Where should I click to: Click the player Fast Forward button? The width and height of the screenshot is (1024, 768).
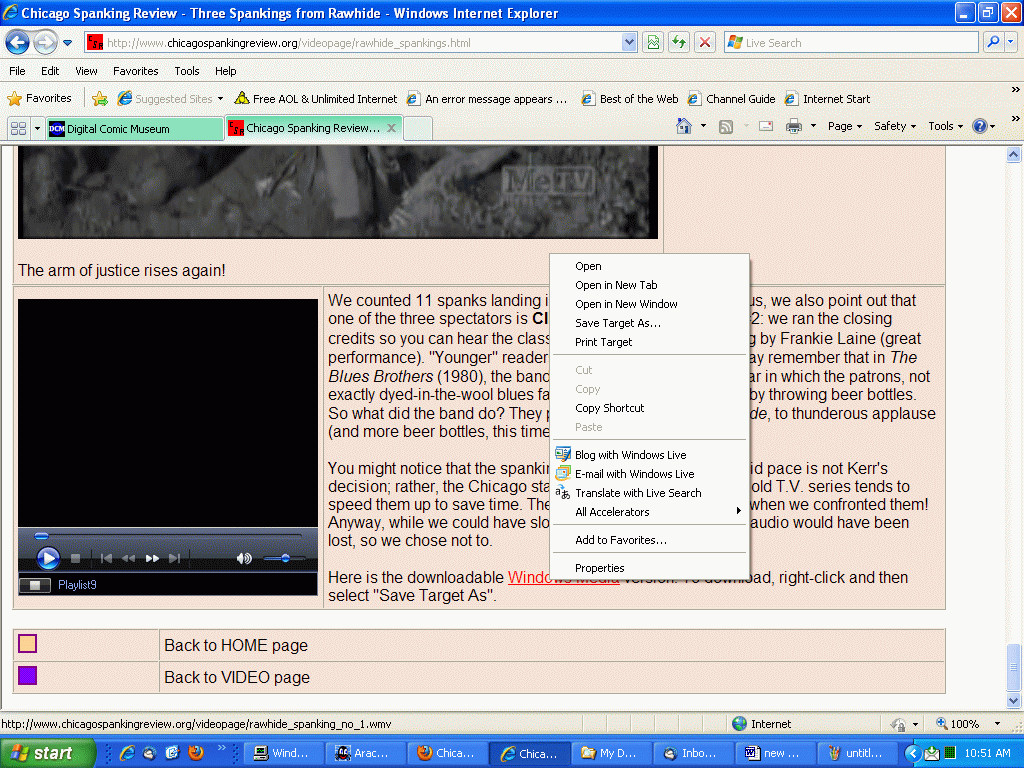tap(152, 558)
